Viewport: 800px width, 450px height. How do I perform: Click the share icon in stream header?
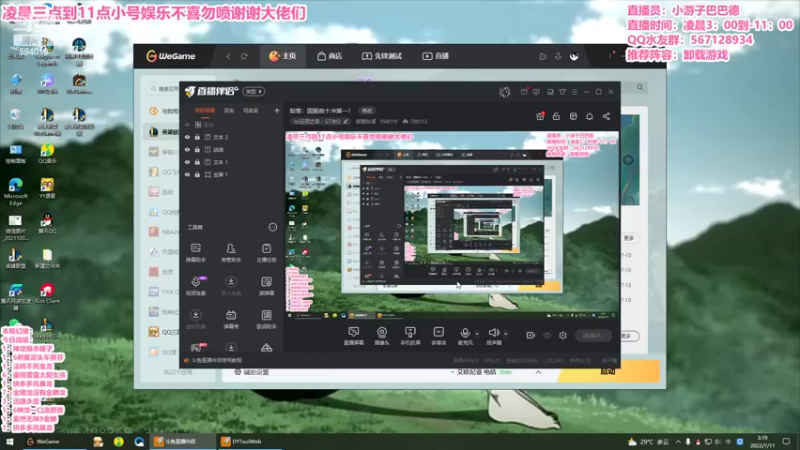pos(606,116)
